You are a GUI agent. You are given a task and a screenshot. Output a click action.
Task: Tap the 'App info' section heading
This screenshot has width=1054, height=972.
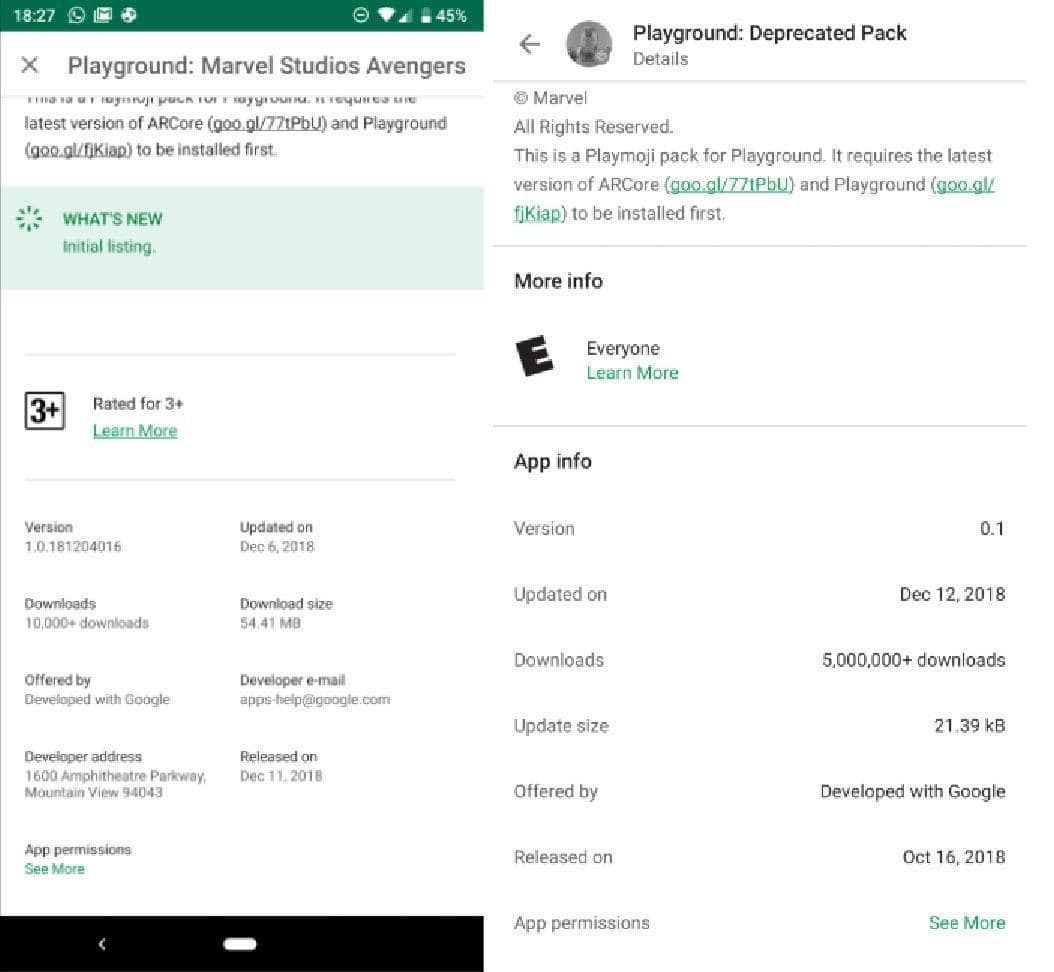[x=553, y=462]
